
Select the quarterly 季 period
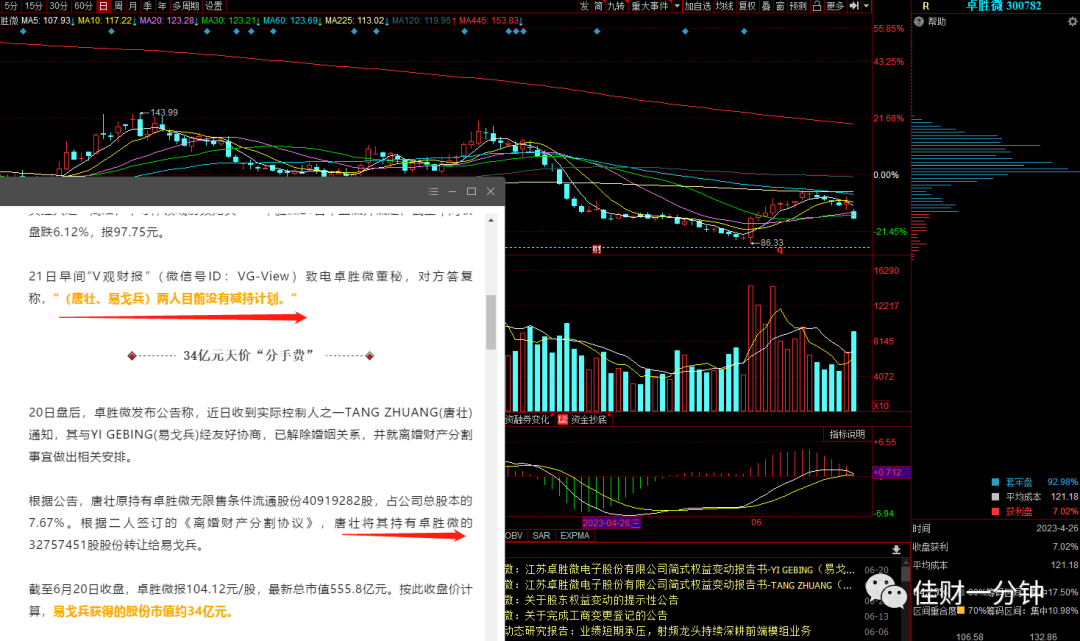[x=147, y=6]
